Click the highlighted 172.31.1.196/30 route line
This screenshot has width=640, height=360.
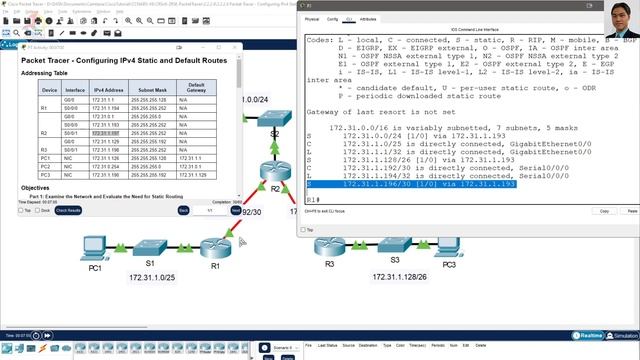[x=411, y=184]
